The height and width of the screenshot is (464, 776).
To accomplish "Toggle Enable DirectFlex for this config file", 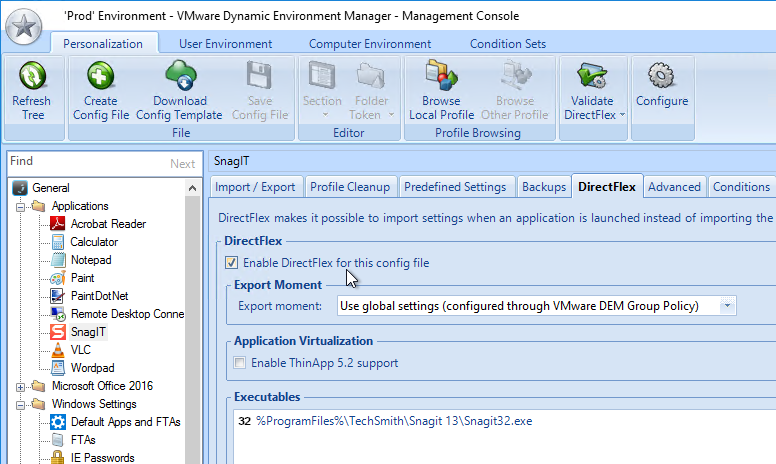I will click(x=231, y=263).
